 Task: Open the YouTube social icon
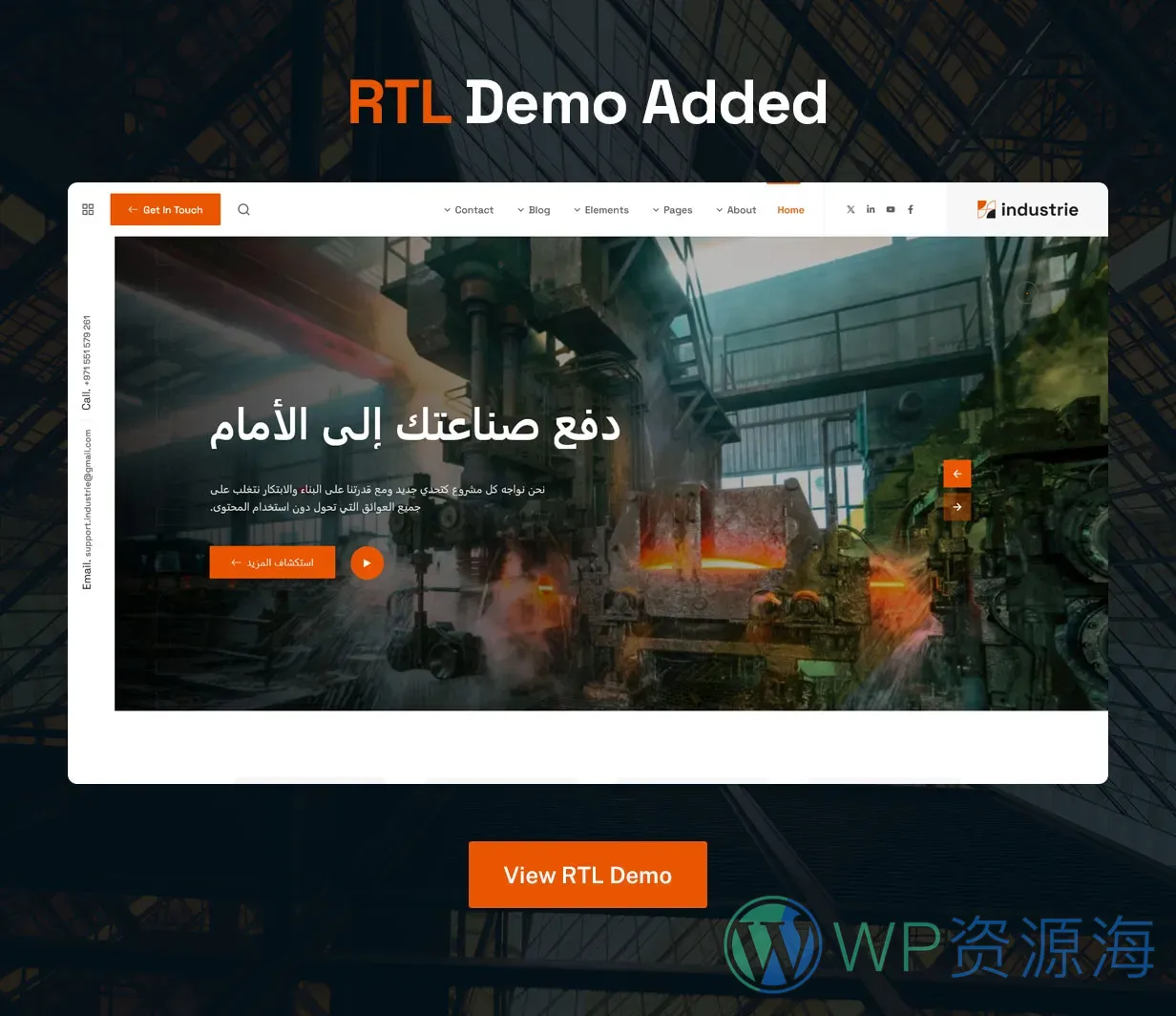891,210
